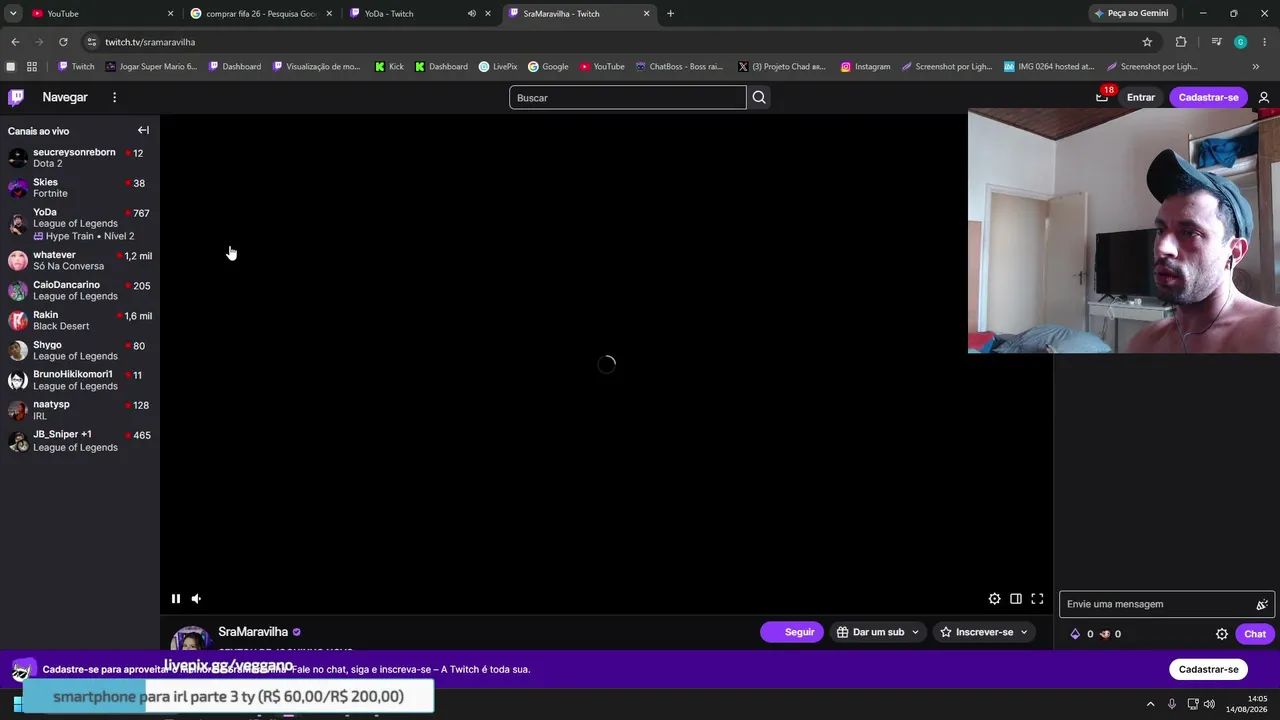Open a new browser tab

click(x=670, y=13)
